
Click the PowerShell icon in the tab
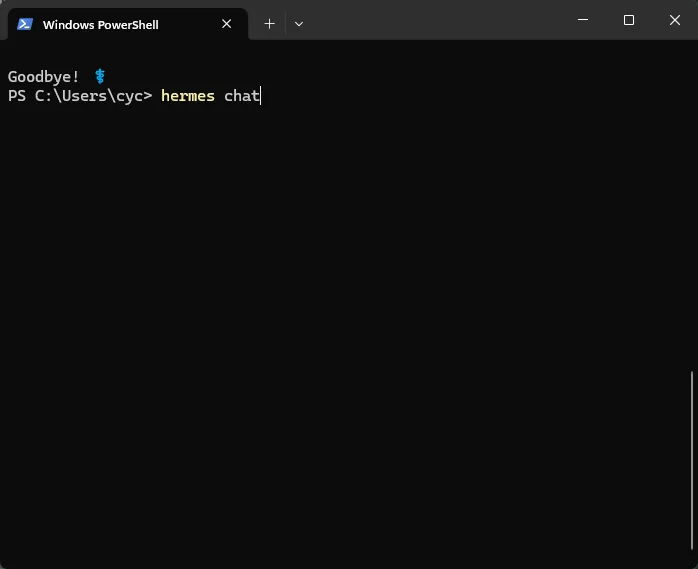coord(25,24)
